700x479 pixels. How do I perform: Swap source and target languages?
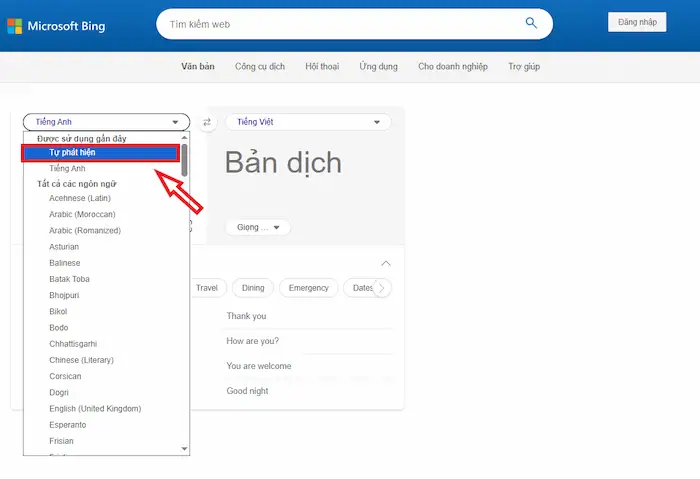[x=208, y=122]
